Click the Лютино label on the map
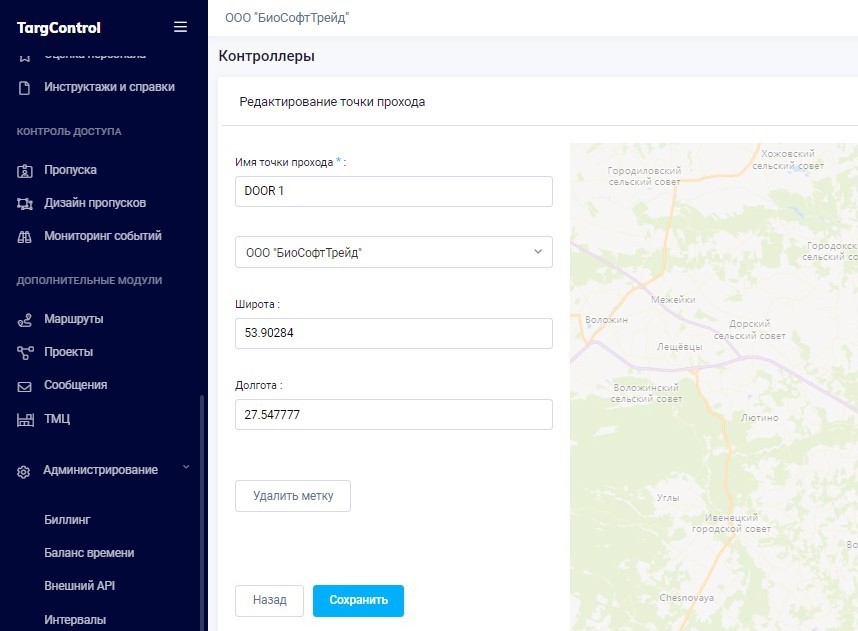This screenshot has height=631, width=858. pos(760,418)
